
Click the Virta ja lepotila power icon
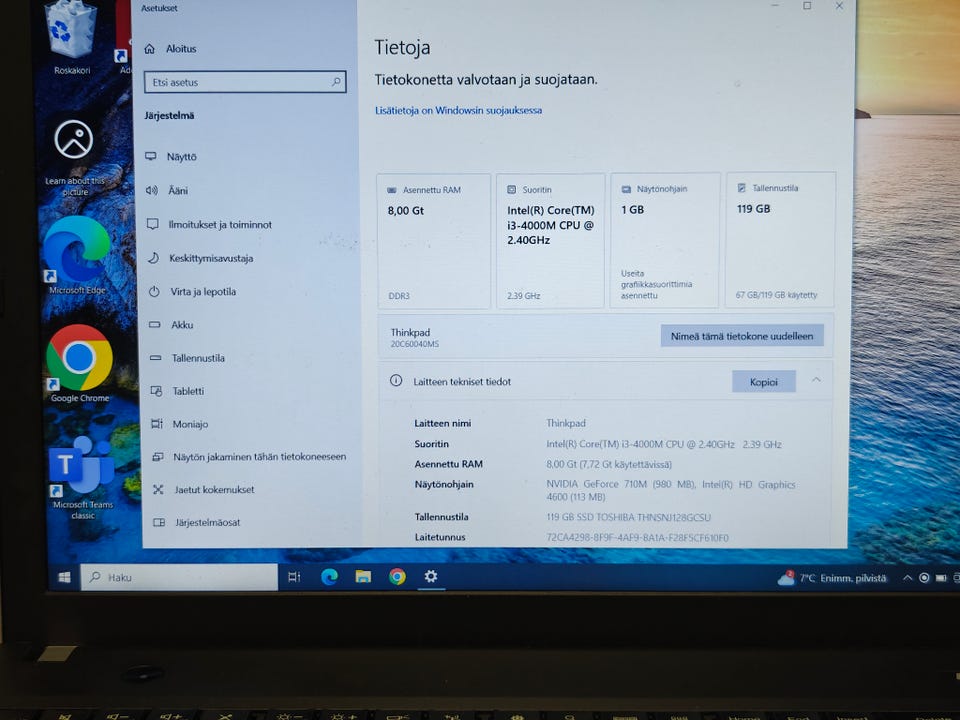click(x=154, y=291)
